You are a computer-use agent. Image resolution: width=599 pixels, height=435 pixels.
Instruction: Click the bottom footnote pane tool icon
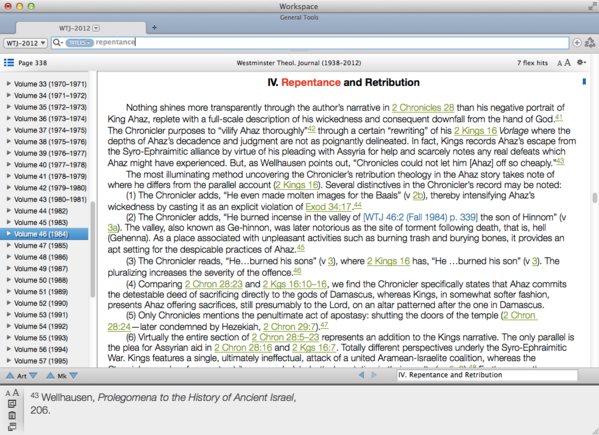(x=12, y=427)
